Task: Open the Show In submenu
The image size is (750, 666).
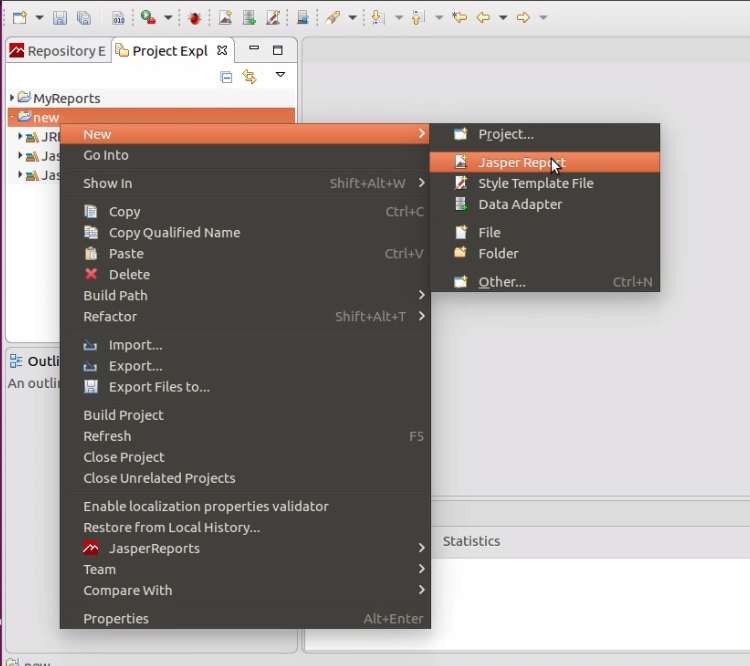Action: (245, 183)
